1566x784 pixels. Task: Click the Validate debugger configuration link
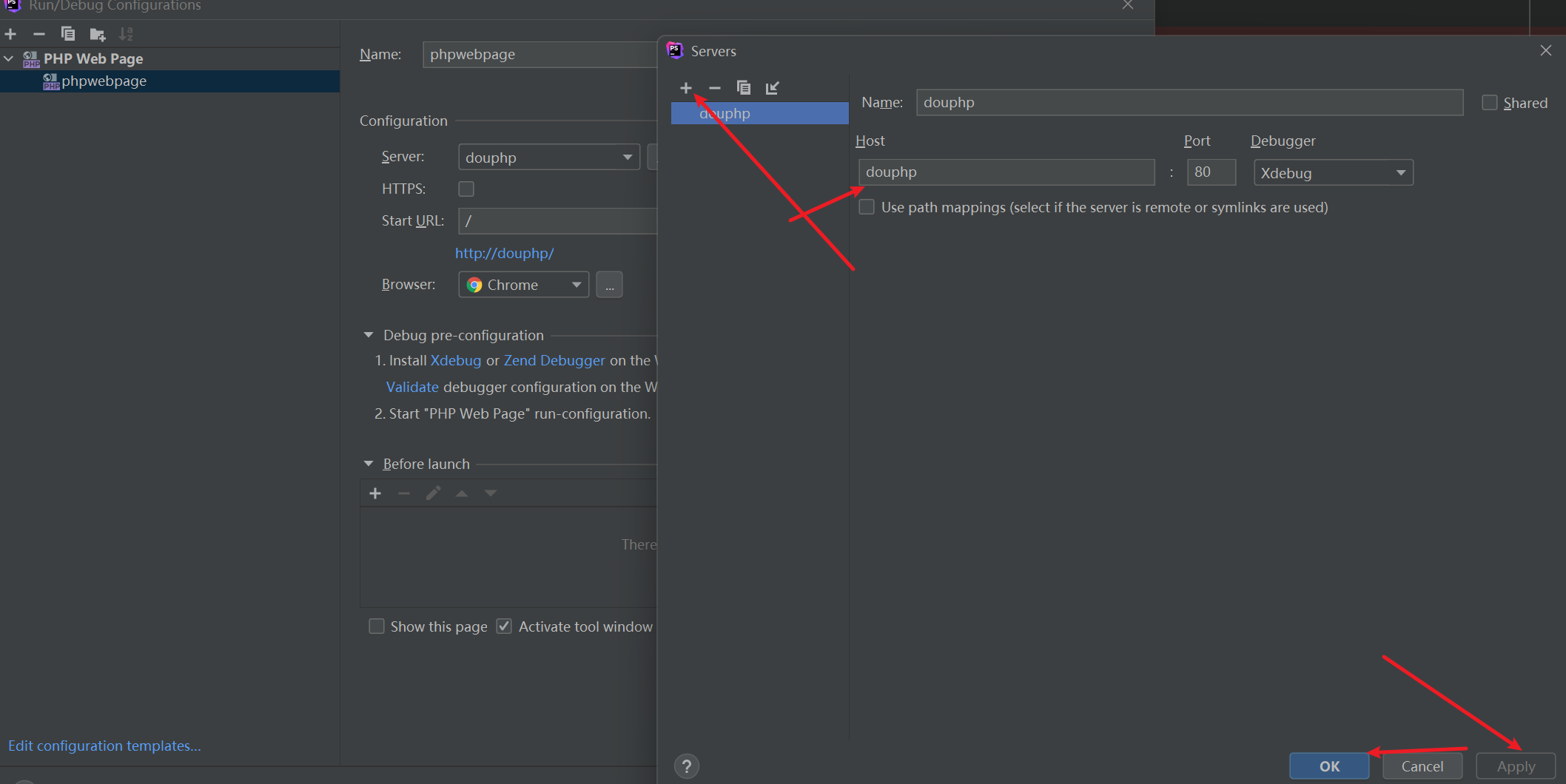[x=412, y=387]
